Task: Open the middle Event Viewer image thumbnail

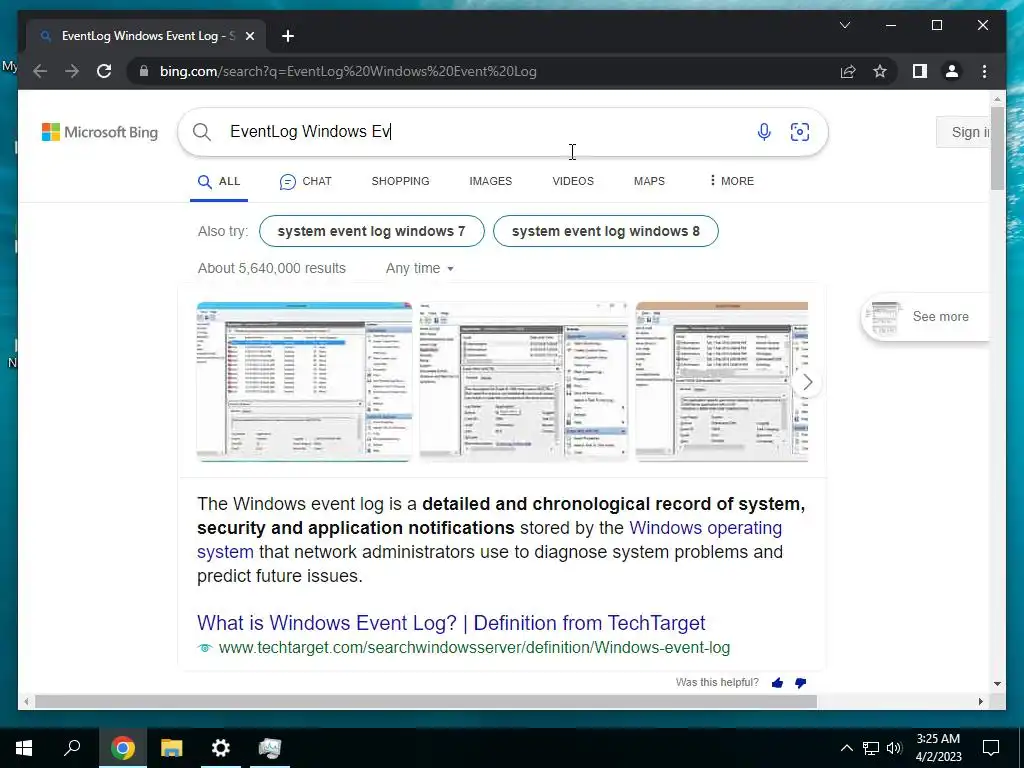Action: (524, 382)
